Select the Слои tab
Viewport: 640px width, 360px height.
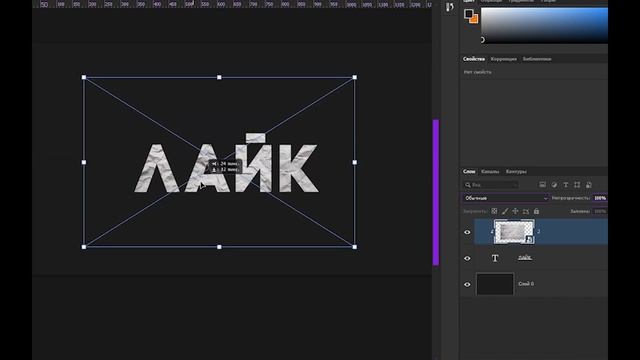(x=469, y=171)
